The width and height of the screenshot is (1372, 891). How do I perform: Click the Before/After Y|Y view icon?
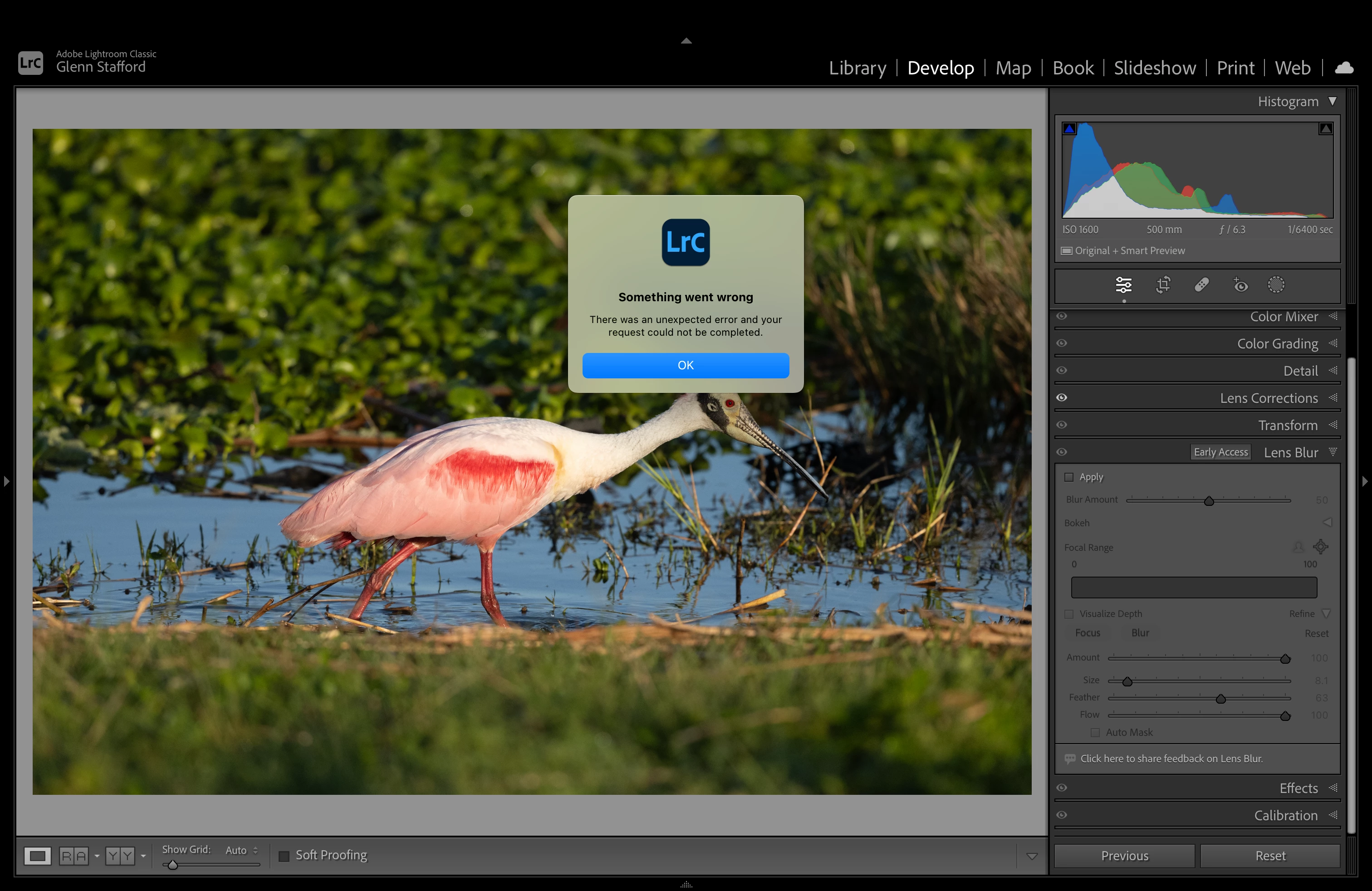coord(120,856)
